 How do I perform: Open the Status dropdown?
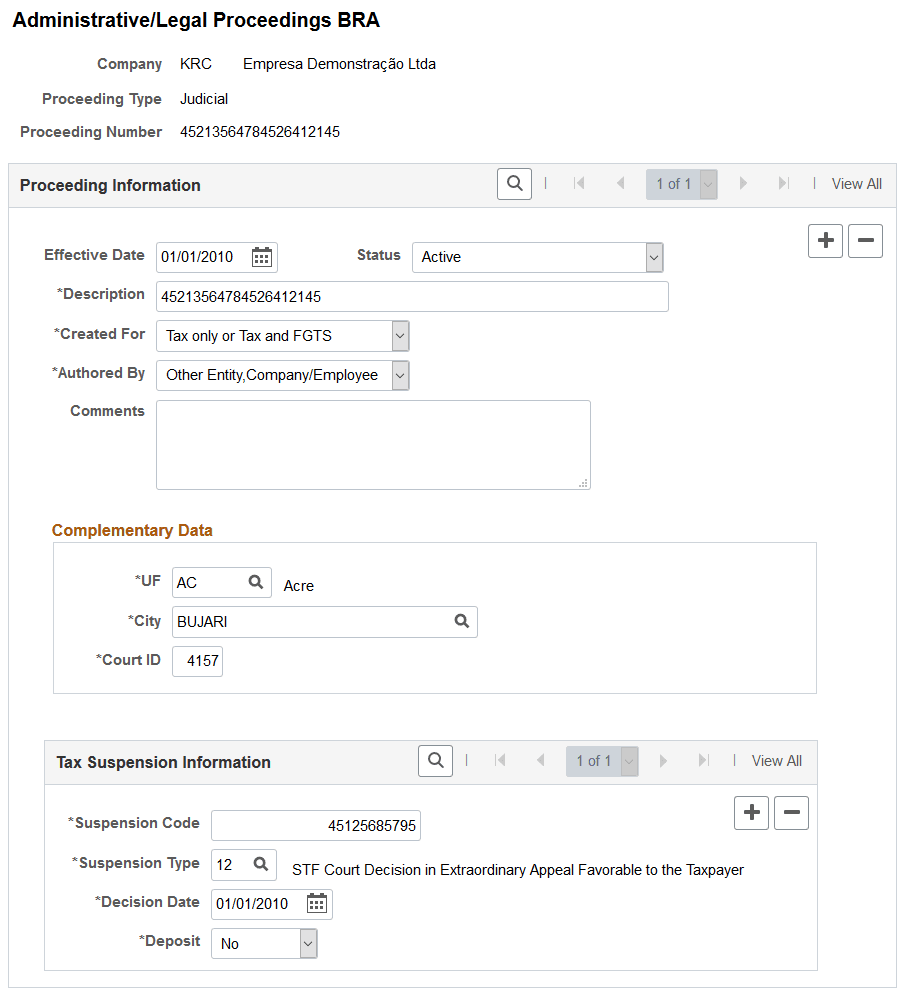point(654,257)
